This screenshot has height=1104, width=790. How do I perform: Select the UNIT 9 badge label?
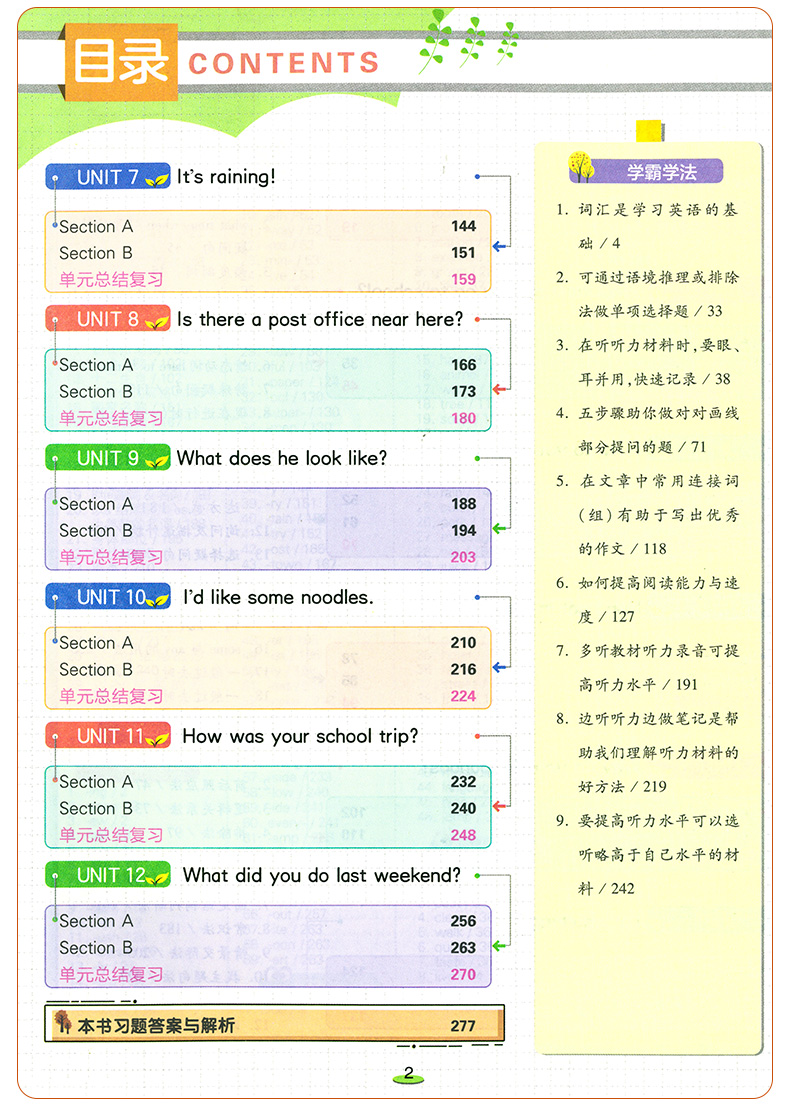(108, 458)
